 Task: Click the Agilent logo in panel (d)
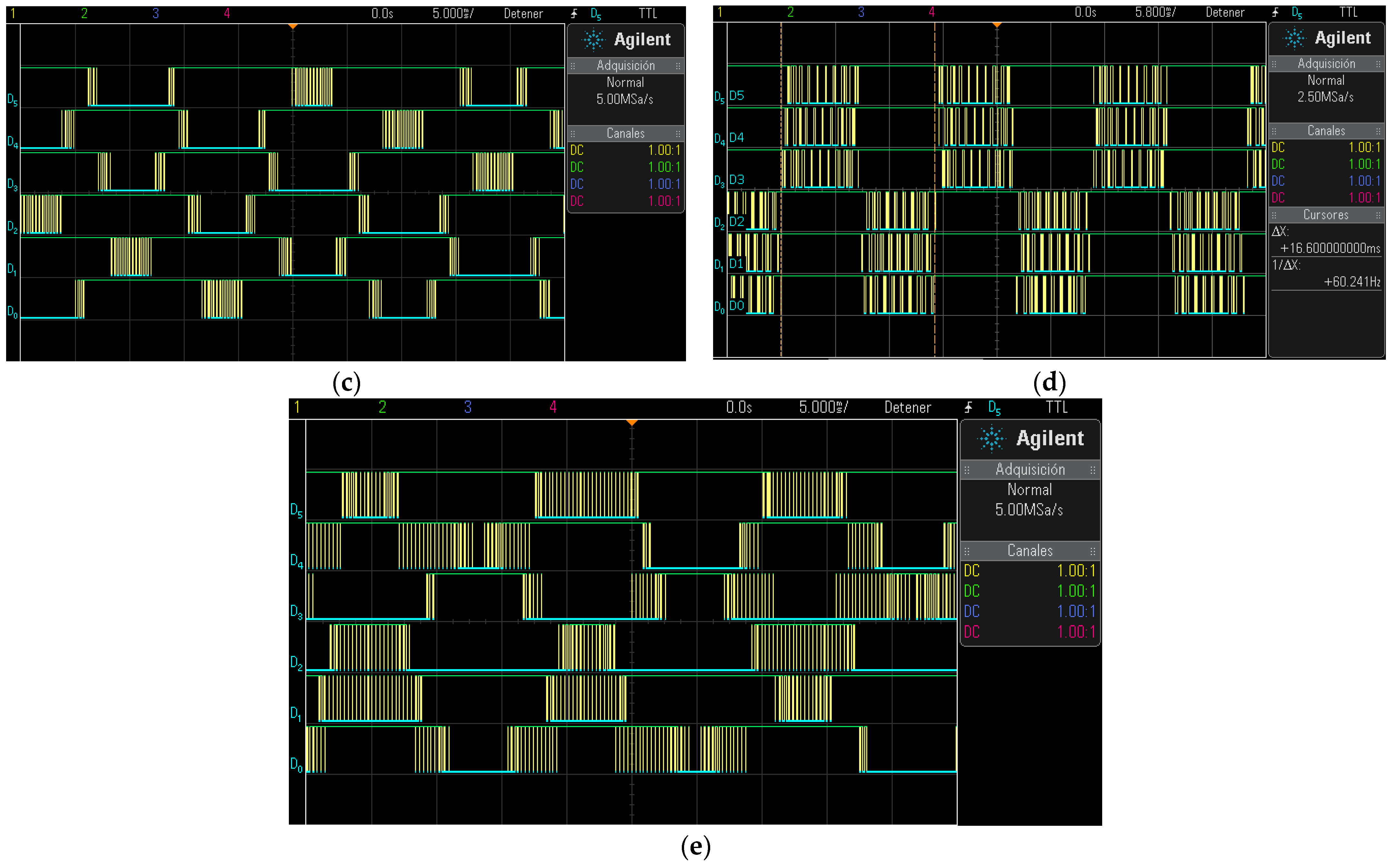[x=1327, y=38]
